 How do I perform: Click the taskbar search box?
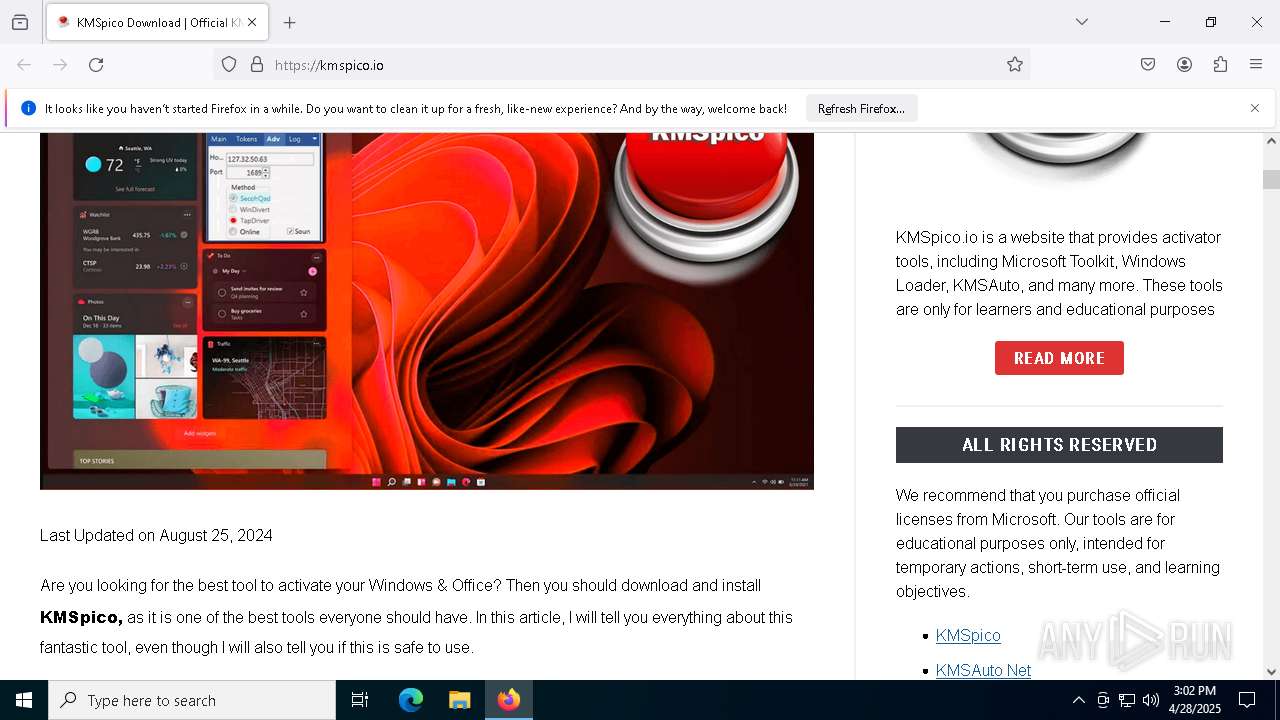coord(192,700)
